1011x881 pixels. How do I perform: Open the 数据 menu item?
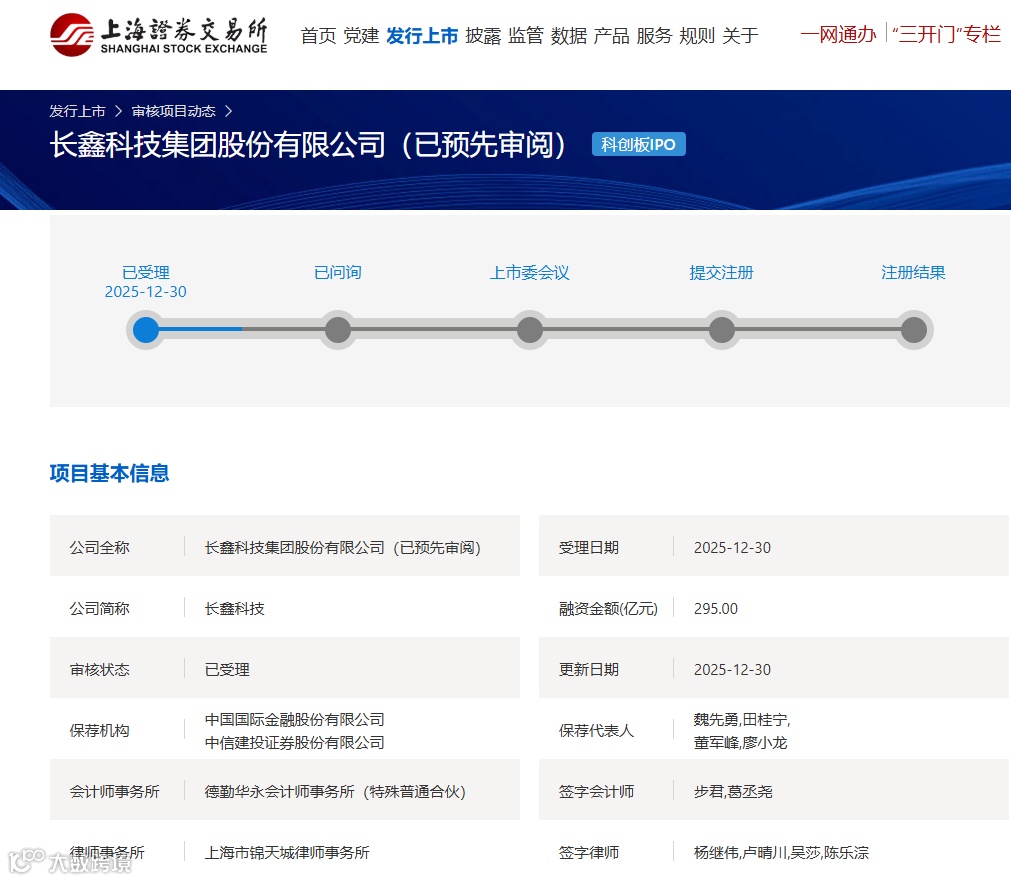569,35
